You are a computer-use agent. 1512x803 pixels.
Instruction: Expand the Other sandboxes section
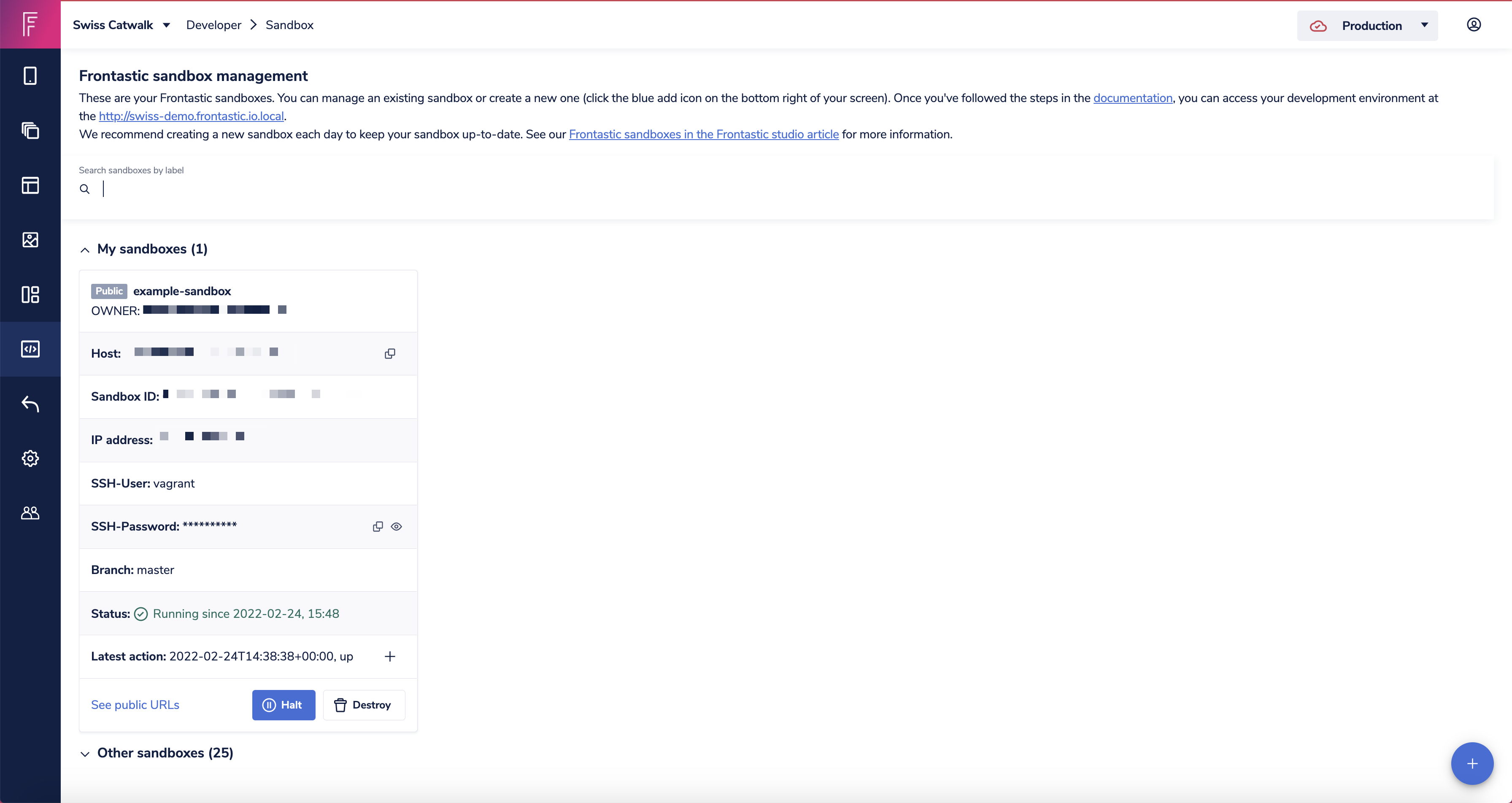pyautogui.click(x=85, y=754)
